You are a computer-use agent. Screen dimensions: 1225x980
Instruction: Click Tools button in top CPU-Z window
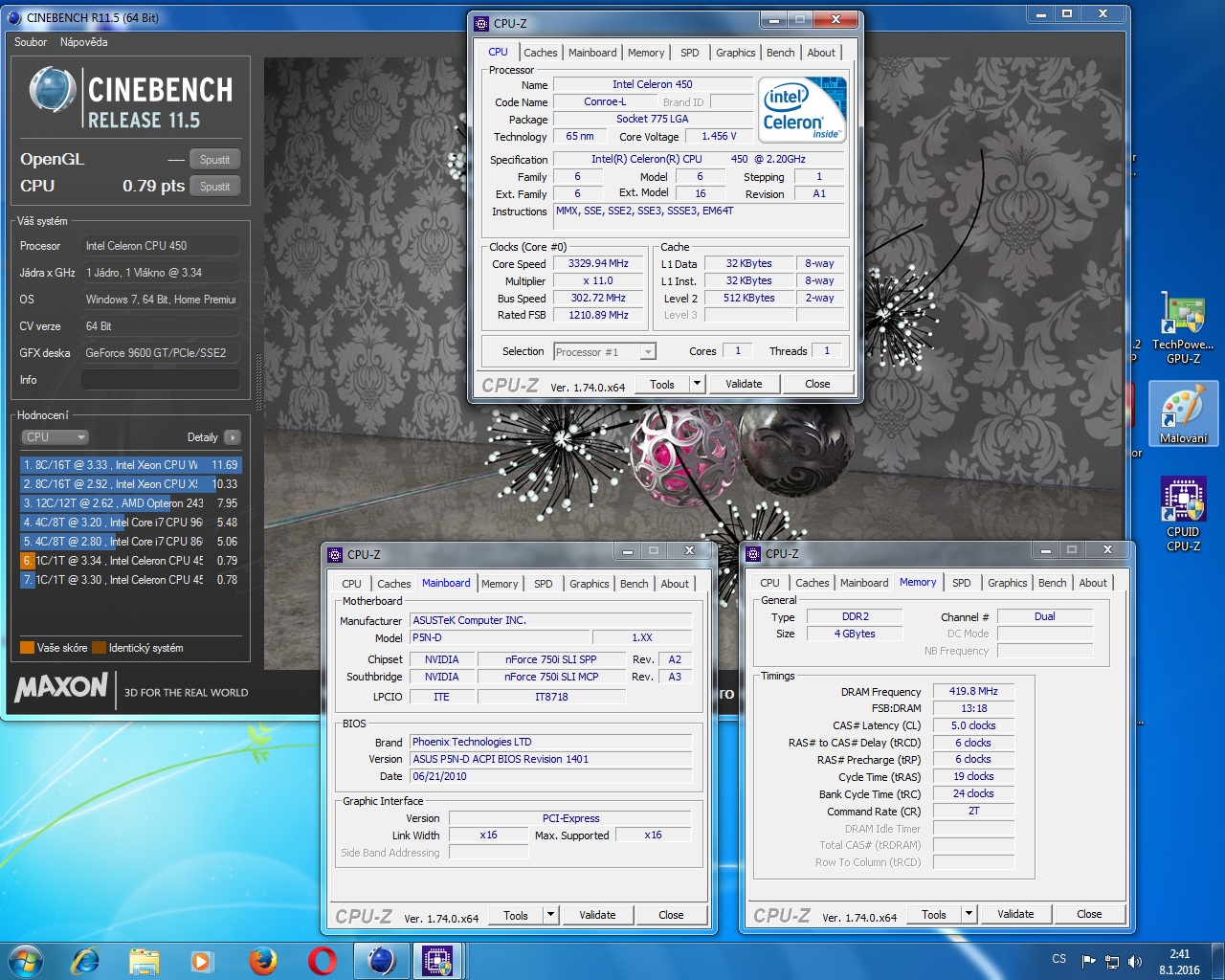pyautogui.click(x=662, y=384)
